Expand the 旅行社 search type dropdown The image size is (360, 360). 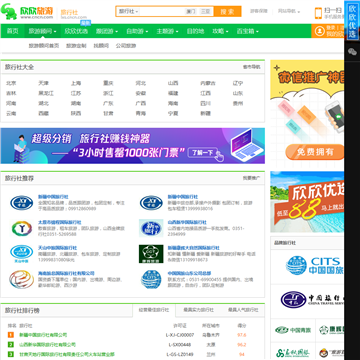click(128, 11)
